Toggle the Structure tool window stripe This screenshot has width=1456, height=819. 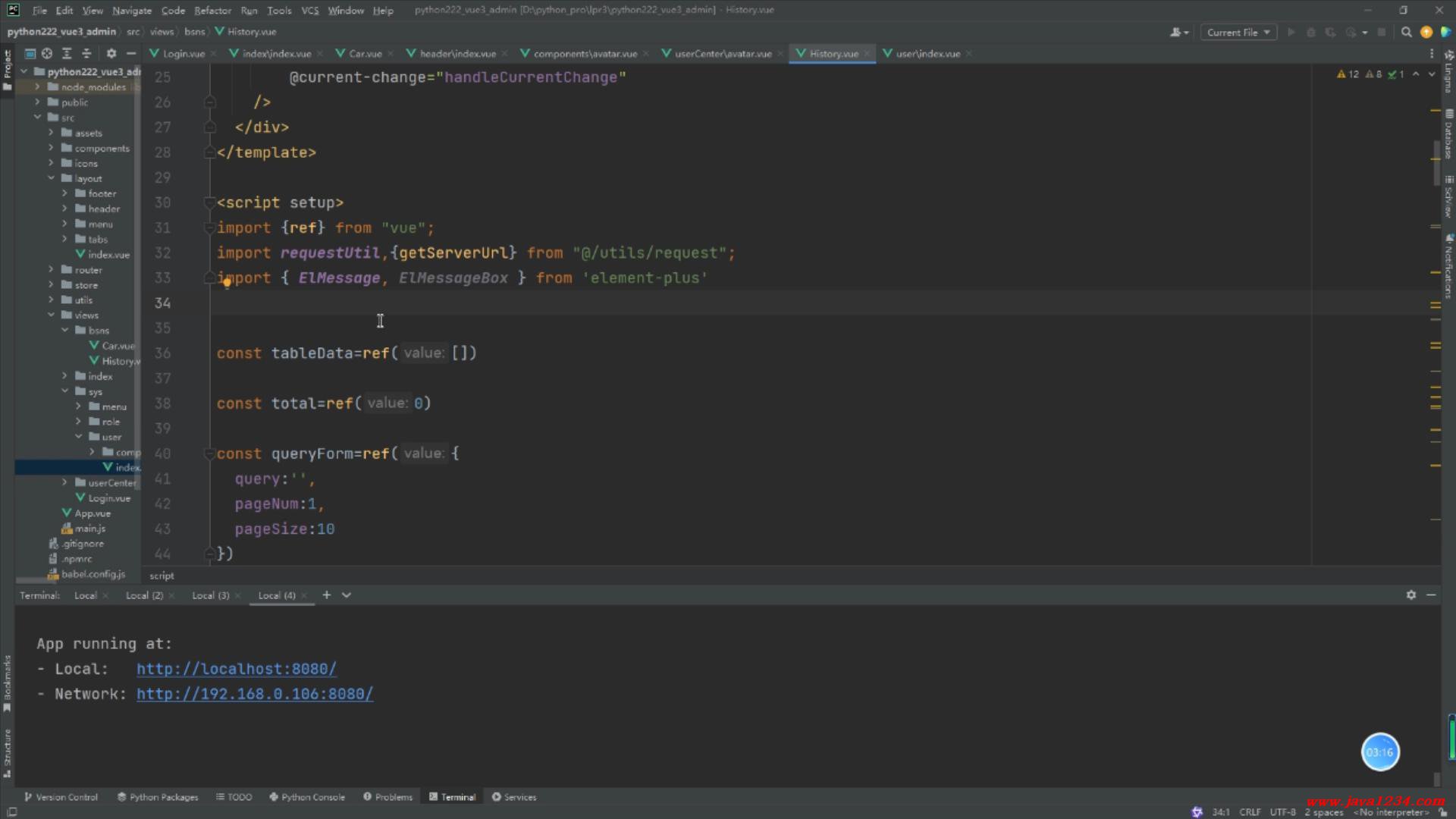pos(8,752)
